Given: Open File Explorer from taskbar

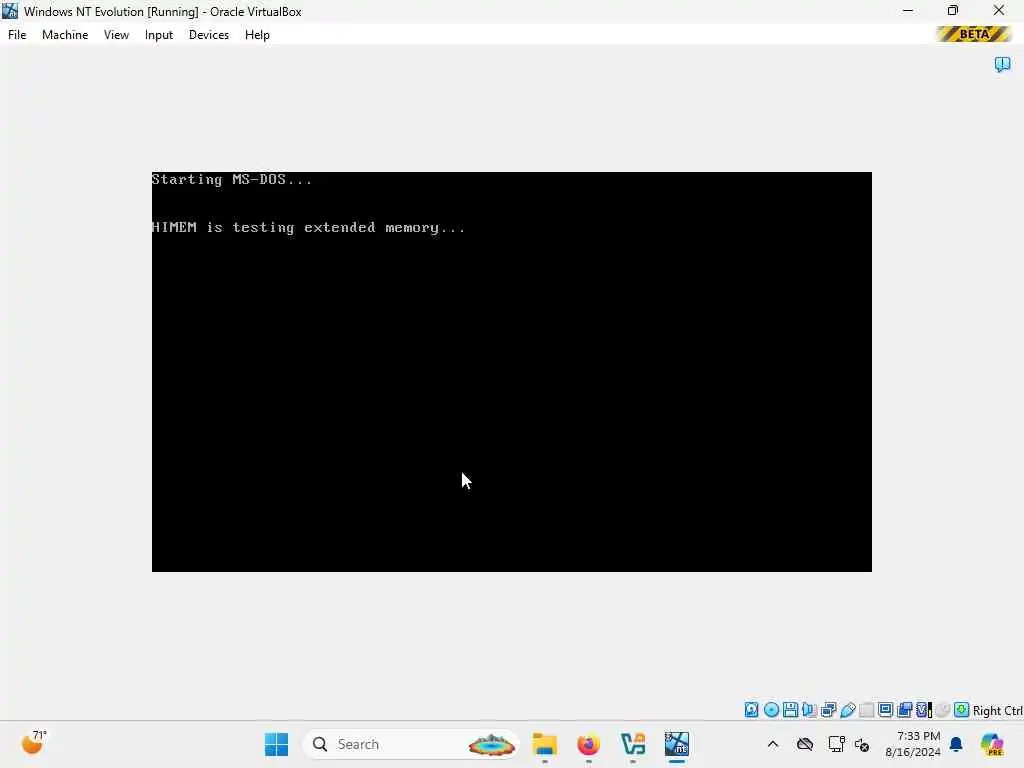Looking at the screenshot, I should tap(545, 744).
